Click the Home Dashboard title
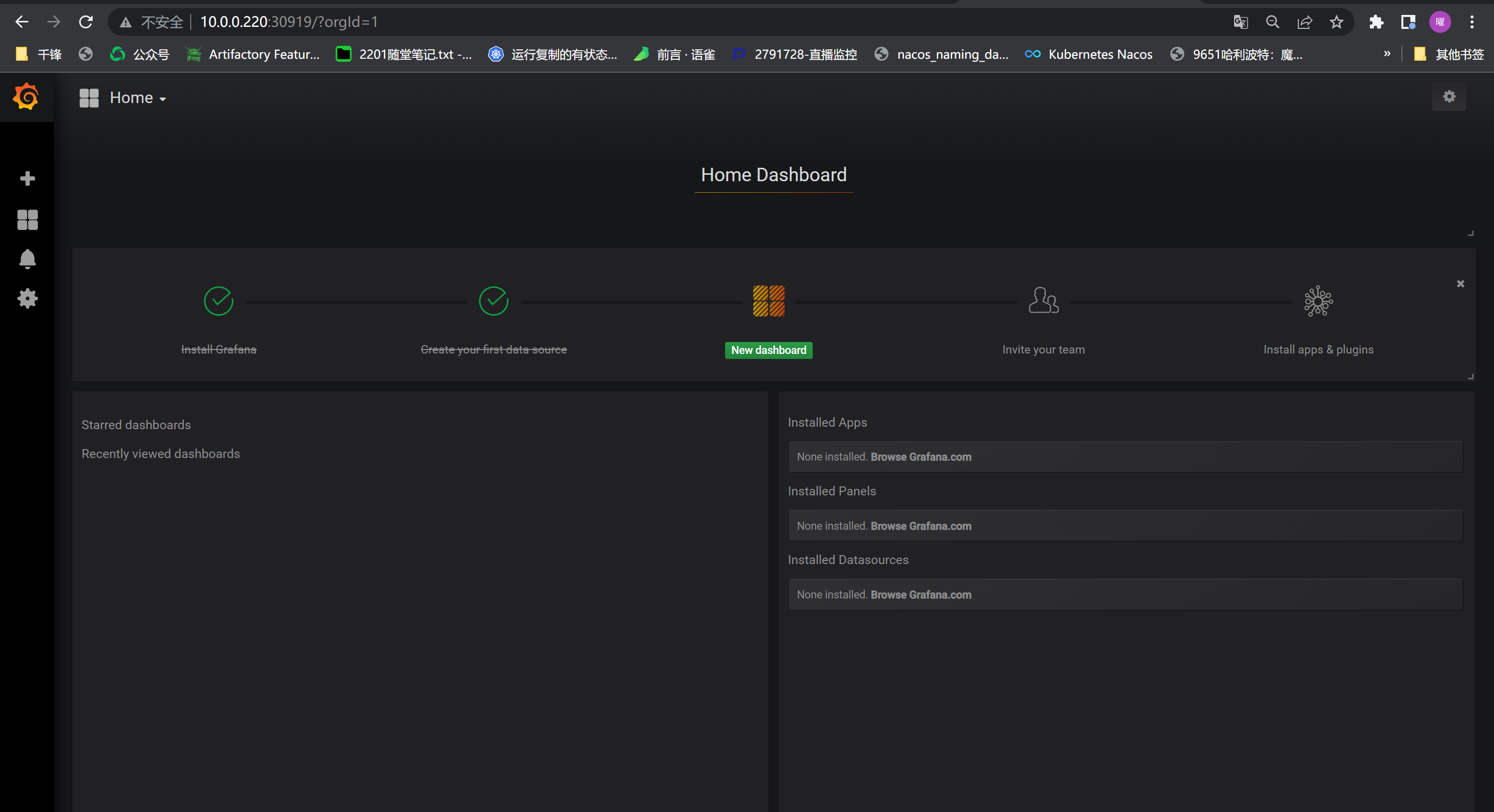 [774, 175]
